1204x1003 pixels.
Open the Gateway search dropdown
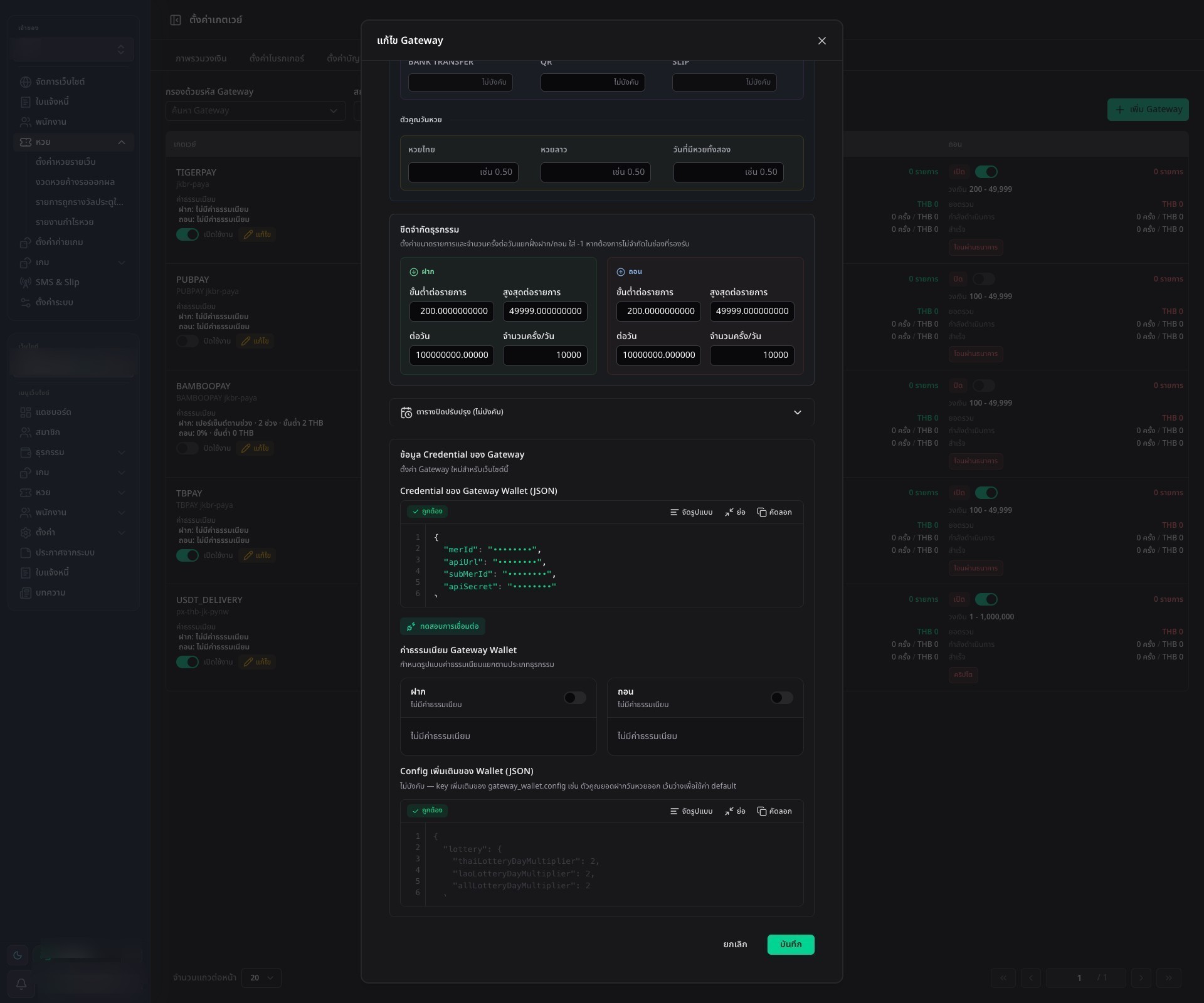coord(255,111)
